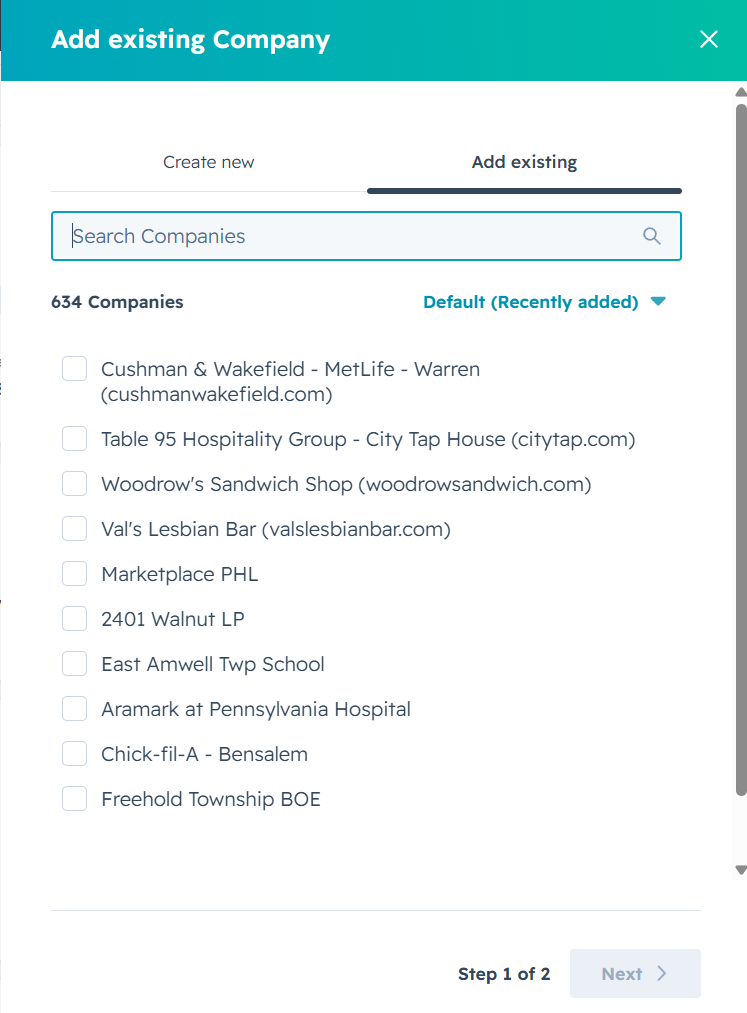Open the Default (Recently added) sort dropdown
The image size is (747, 1013).
[x=544, y=302]
